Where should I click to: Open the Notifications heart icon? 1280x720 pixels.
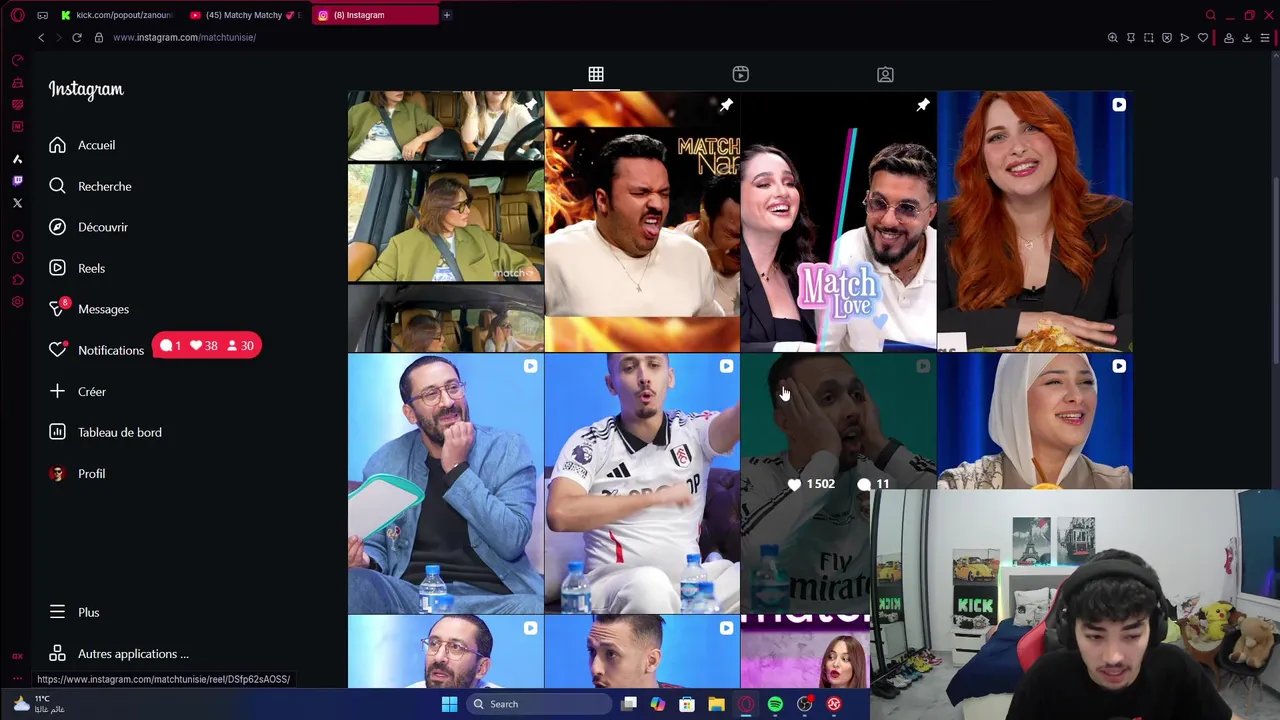coord(58,350)
